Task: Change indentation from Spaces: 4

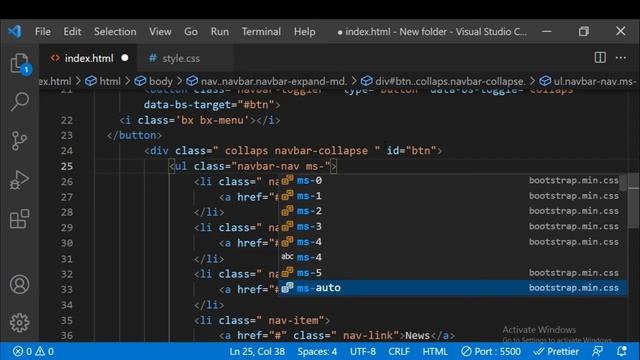Action: point(317,351)
